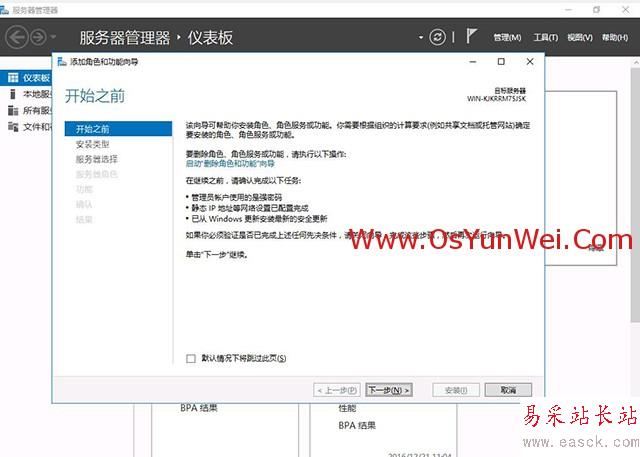The height and width of the screenshot is (457, 640).
Task: Click the 文件和存储服务 sidebar icon
Action: 13,127
